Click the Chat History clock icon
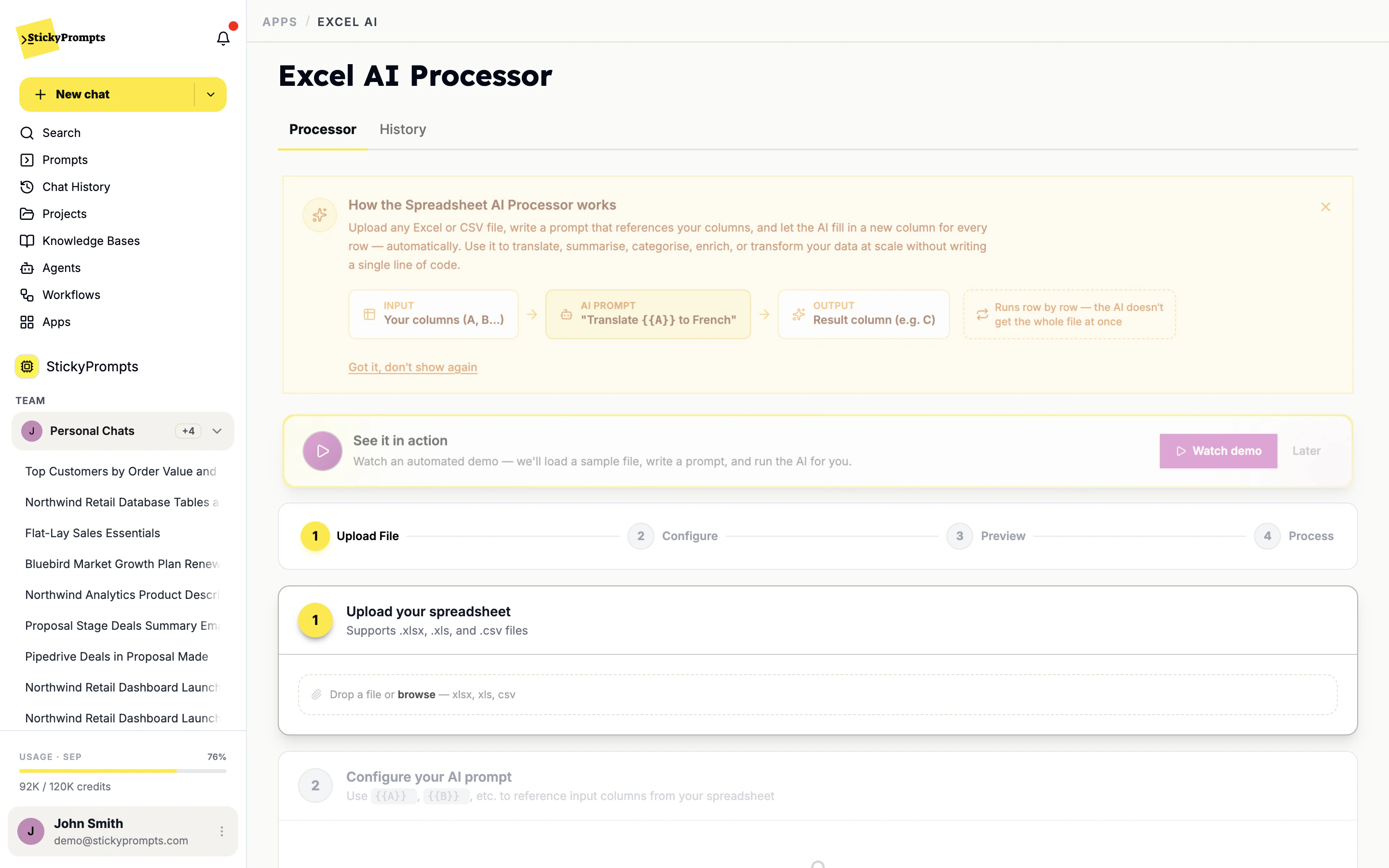 click(27, 187)
